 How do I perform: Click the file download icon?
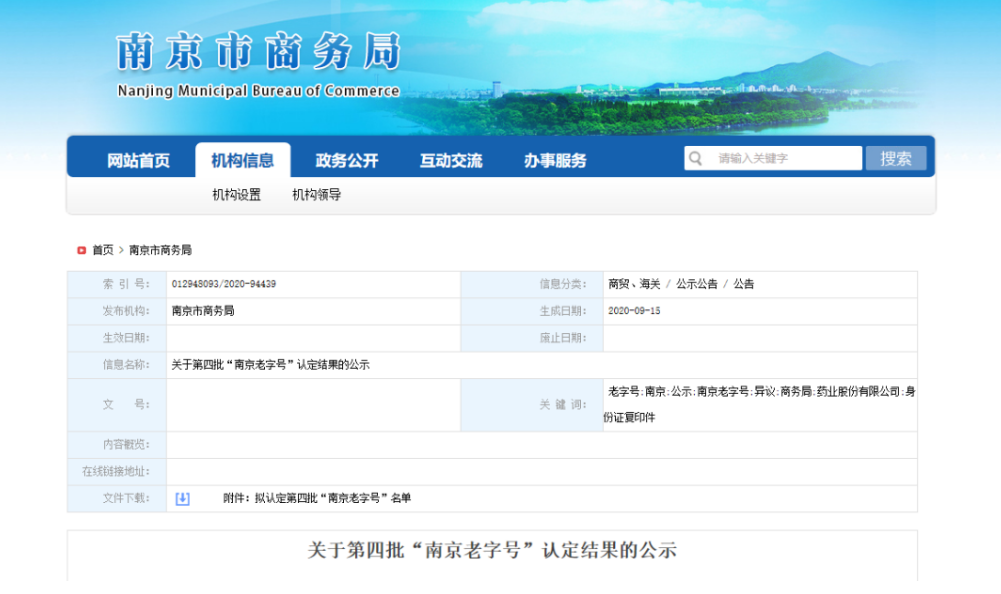point(182,498)
